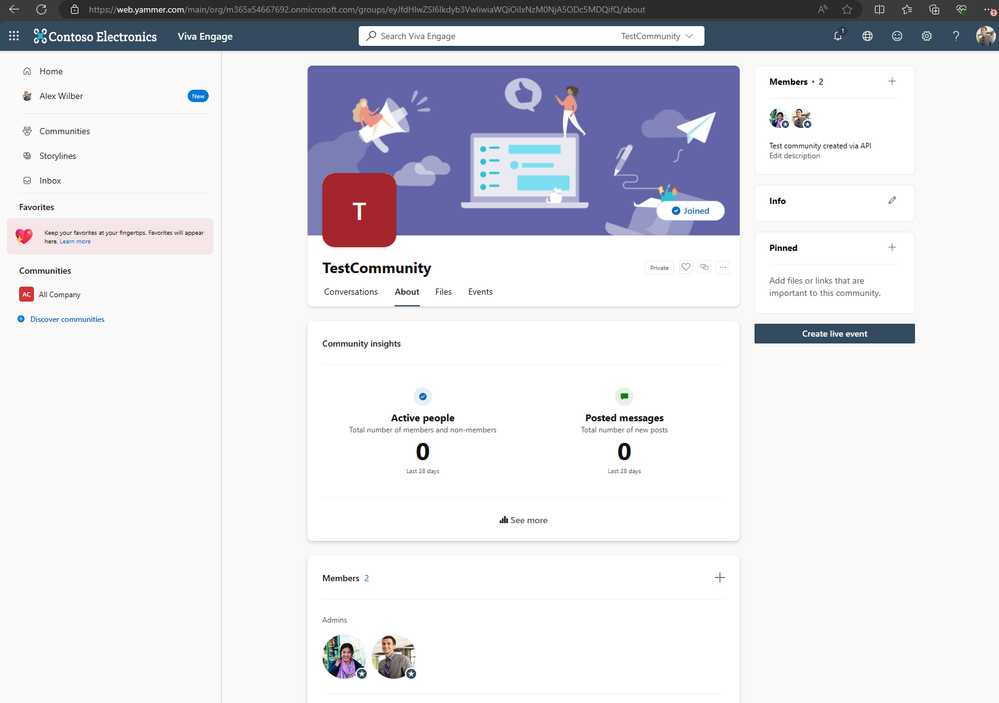Screen dimensions: 999x703
Task: Add a member via plus in the main Members section
Action: (x=720, y=577)
